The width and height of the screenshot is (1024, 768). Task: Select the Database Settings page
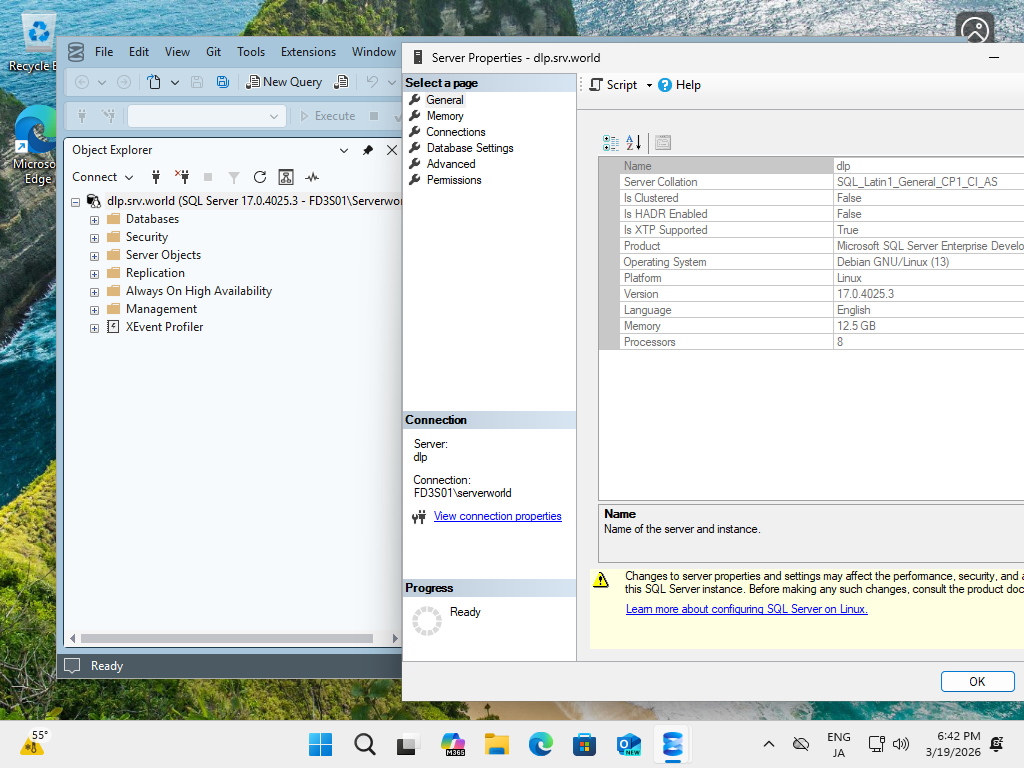click(470, 148)
